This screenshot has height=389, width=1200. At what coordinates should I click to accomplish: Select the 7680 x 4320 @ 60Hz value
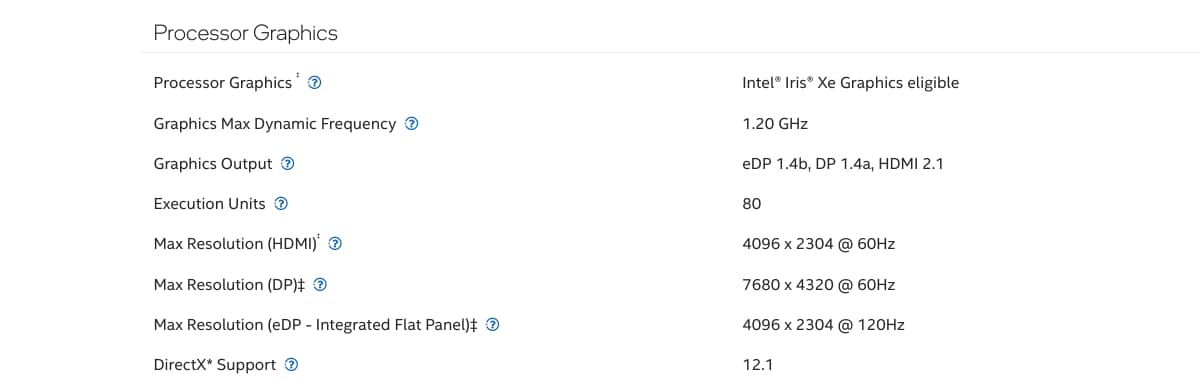[819, 285]
